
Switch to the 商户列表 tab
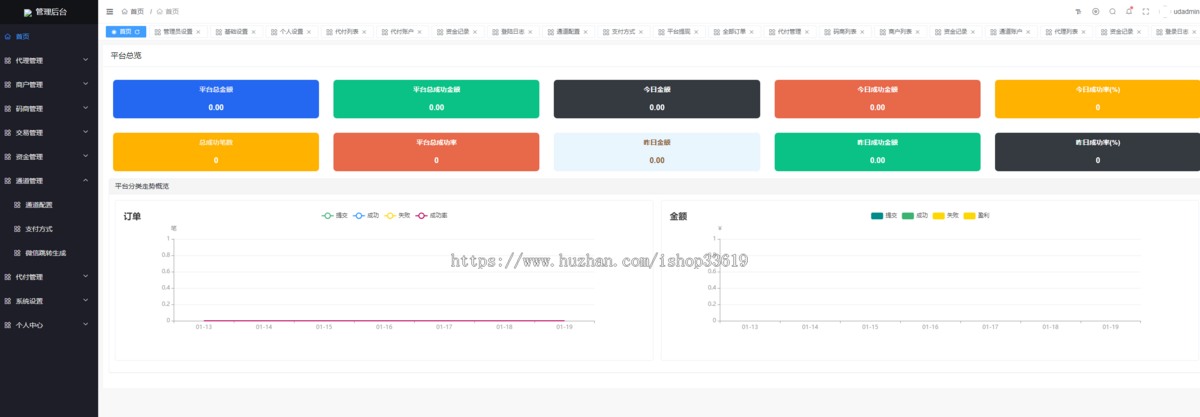click(x=900, y=32)
